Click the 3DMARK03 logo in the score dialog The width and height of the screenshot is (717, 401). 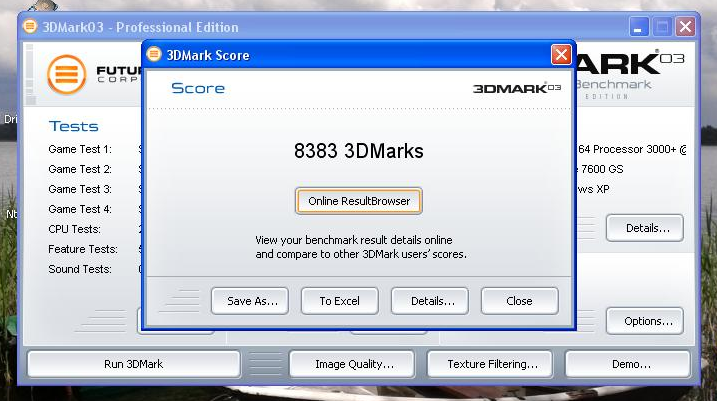pos(517,88)
